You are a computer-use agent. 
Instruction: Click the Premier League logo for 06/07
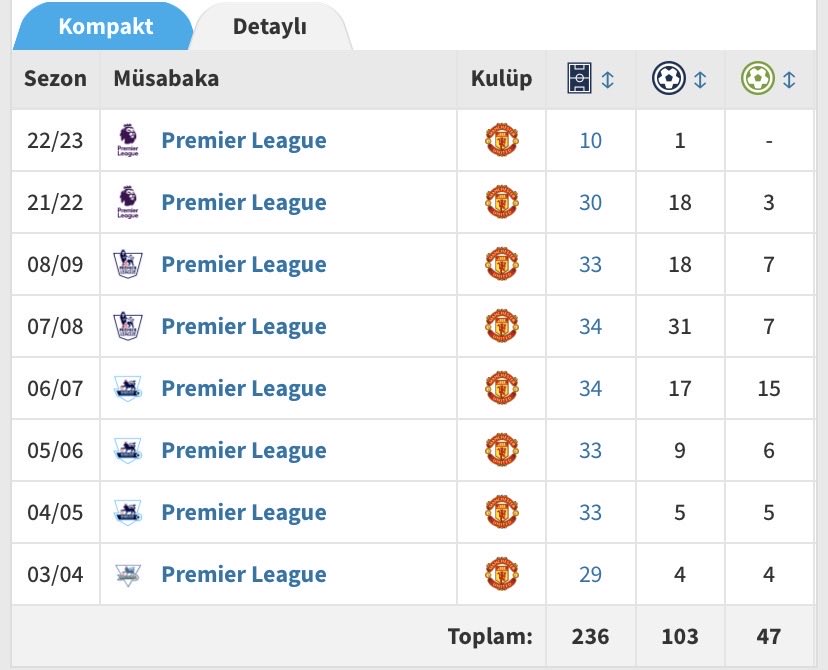[x=128, y=388]
